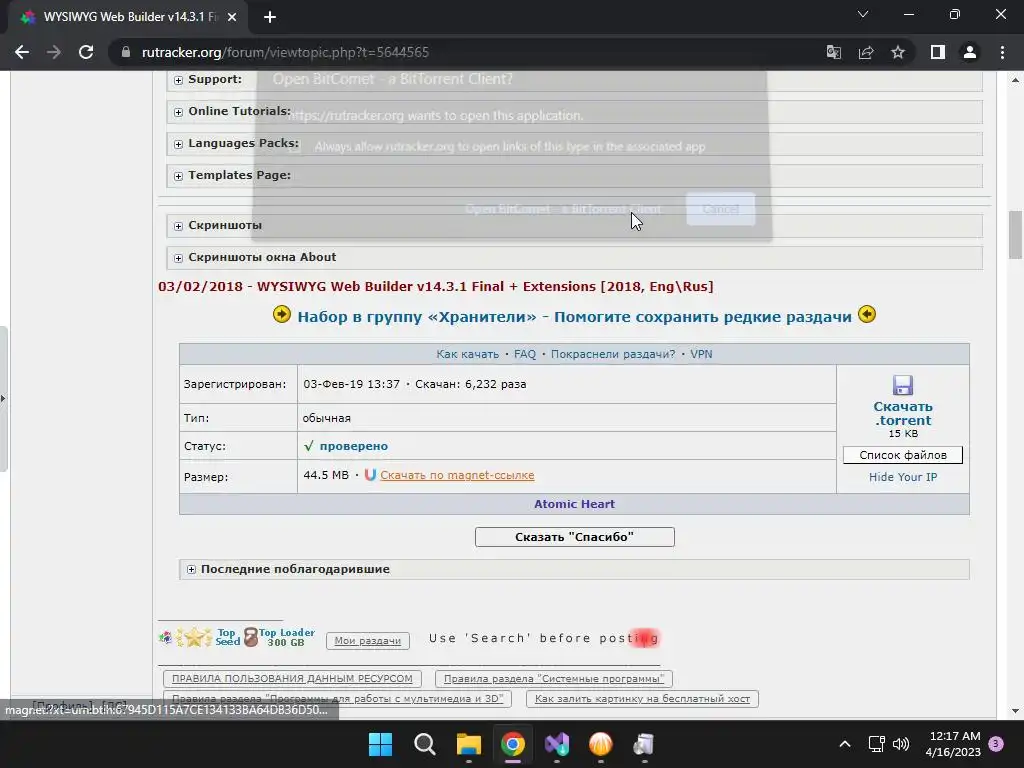Open Правила раздела "Системные программы" link
1024x768 pixels.
point(554,679)
